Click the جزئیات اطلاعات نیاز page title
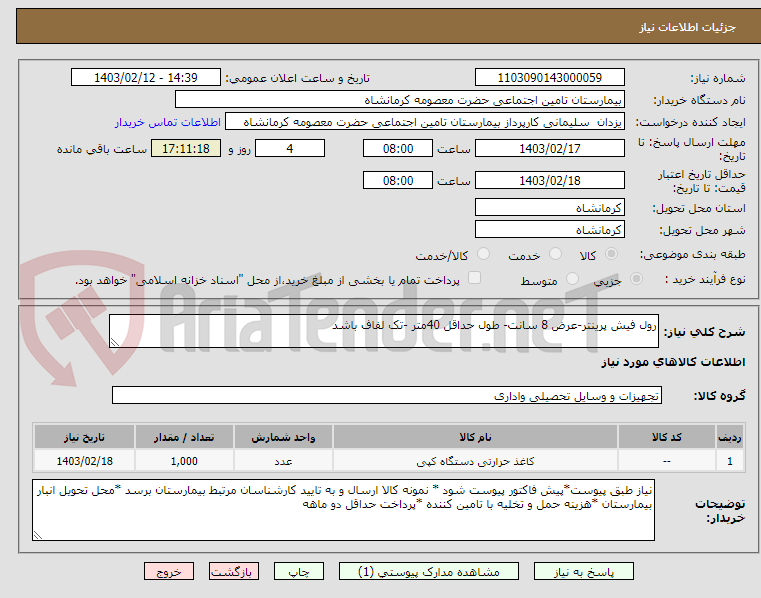Image resolution: width=761 pixels, height=598 pixels. tap(687, 27)
